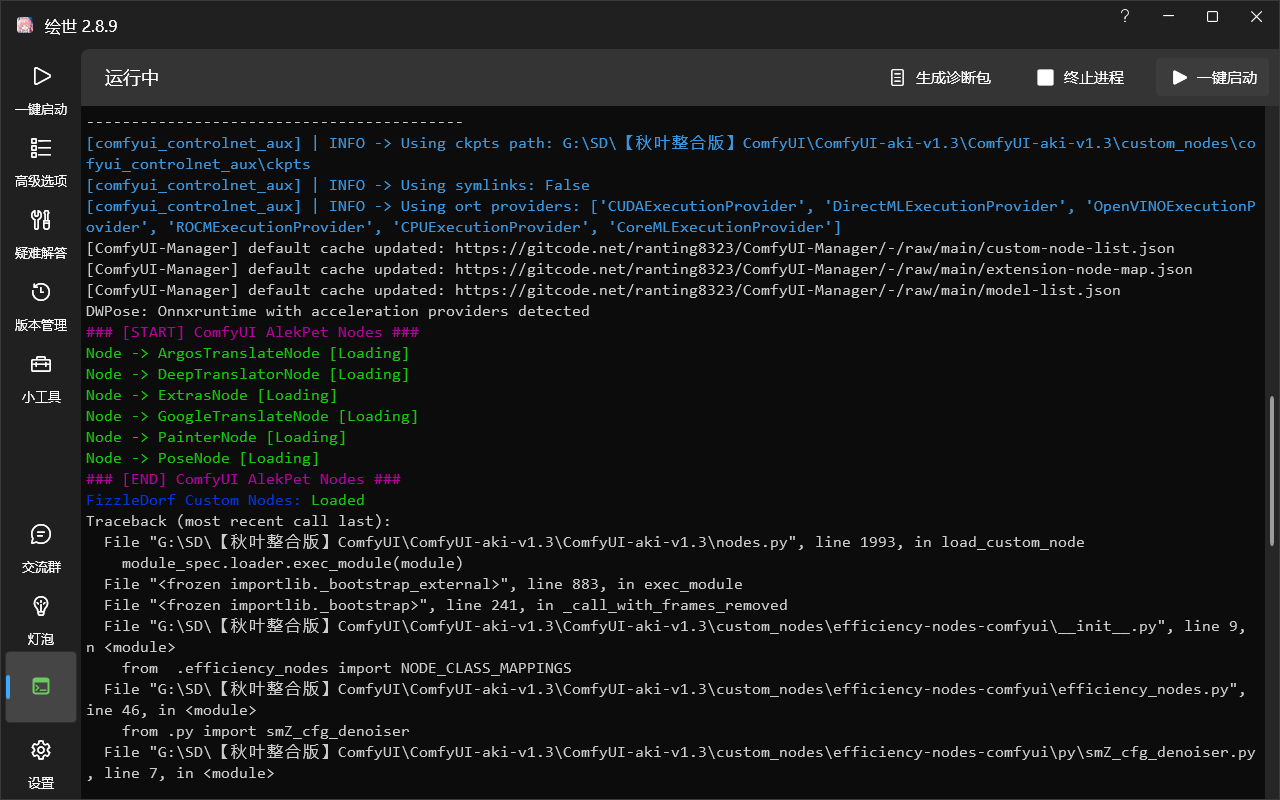The width and height of the screenshot is (1280, 800).
Task: Open 交流群 chat group icon
Action: 41,548
